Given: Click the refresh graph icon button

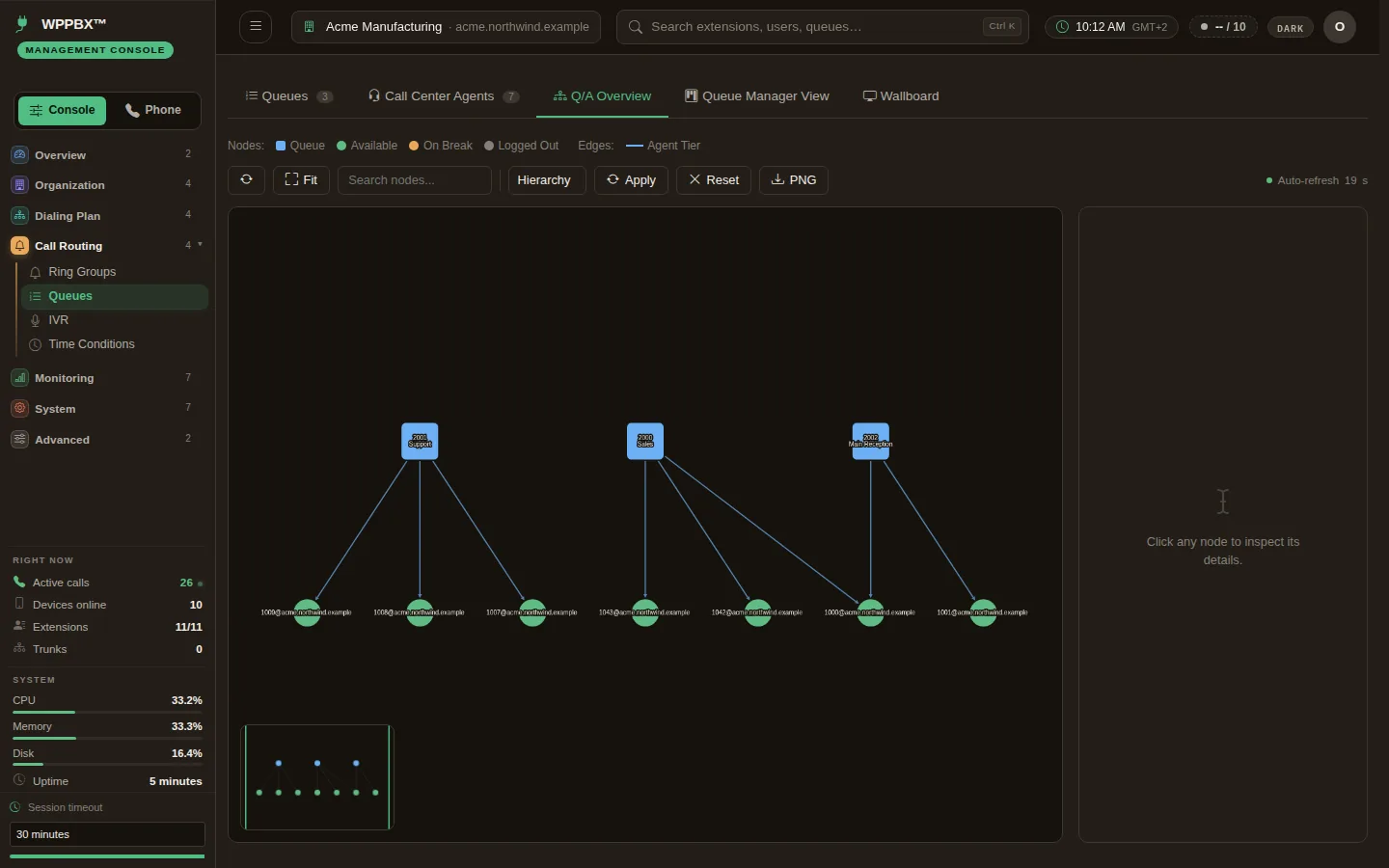Looking at the screenshot, I should [x=247, y=180].
